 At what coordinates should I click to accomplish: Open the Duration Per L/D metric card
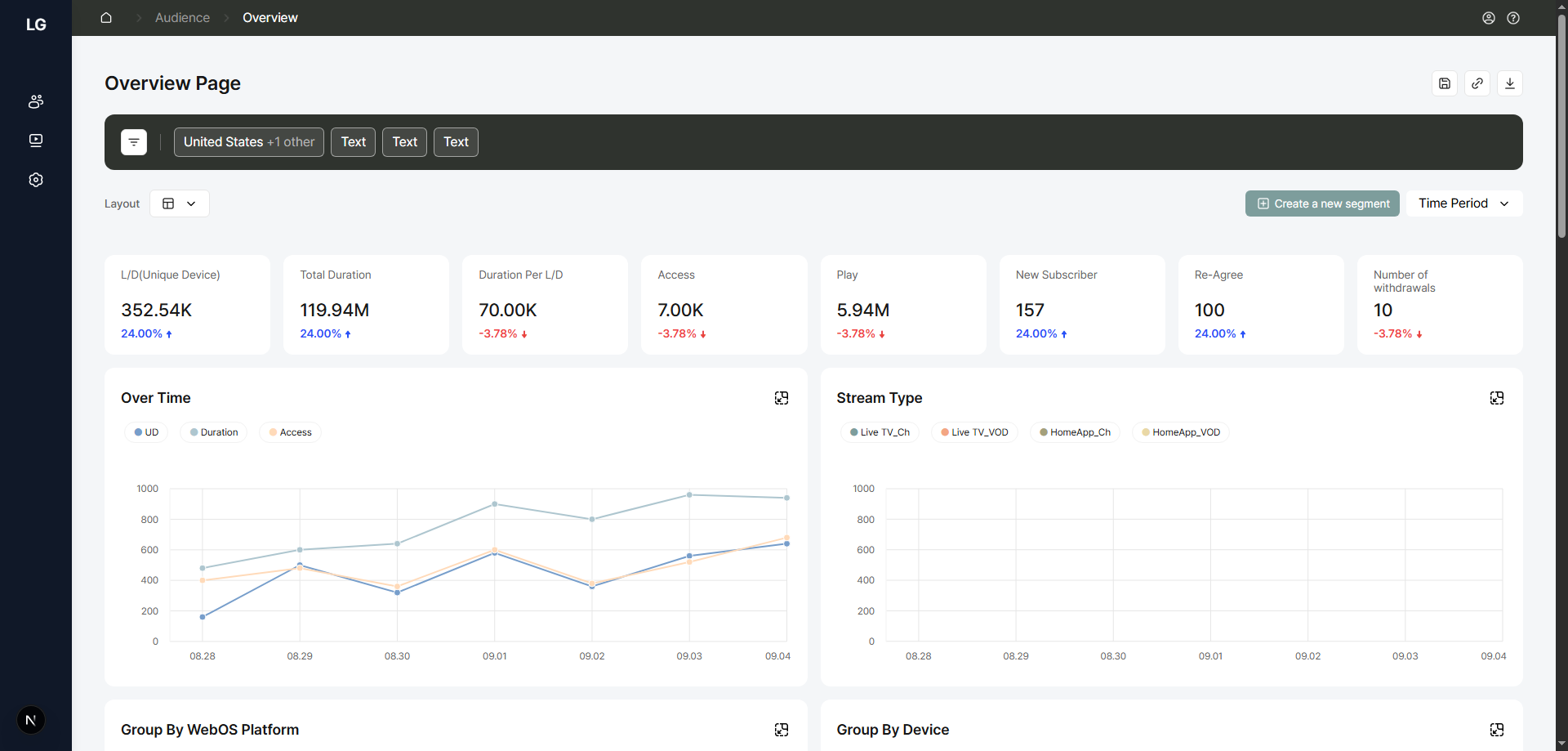pyautogui.click(x=545, y=305)
